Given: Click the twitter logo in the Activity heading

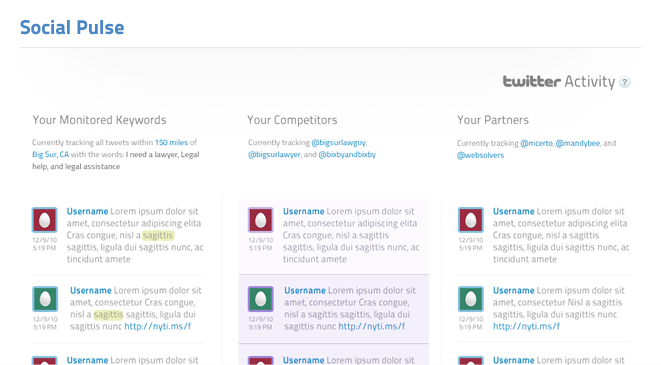Looking at the screenshot, I should tap(532, 81).
